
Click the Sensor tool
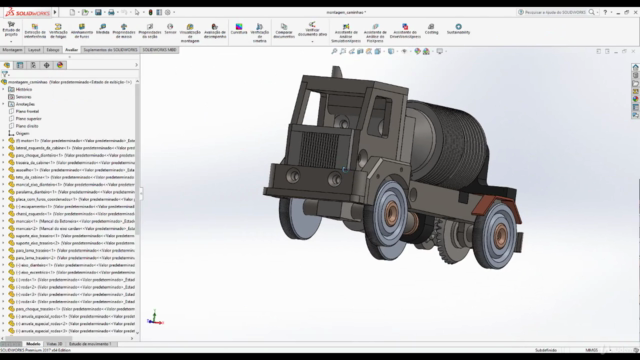coord(170,29)
